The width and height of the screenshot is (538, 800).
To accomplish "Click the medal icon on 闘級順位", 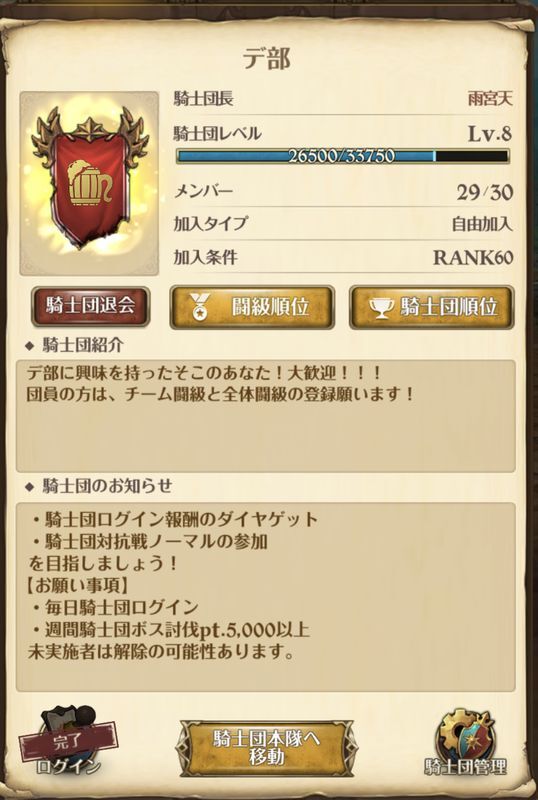I will point(199,308).
